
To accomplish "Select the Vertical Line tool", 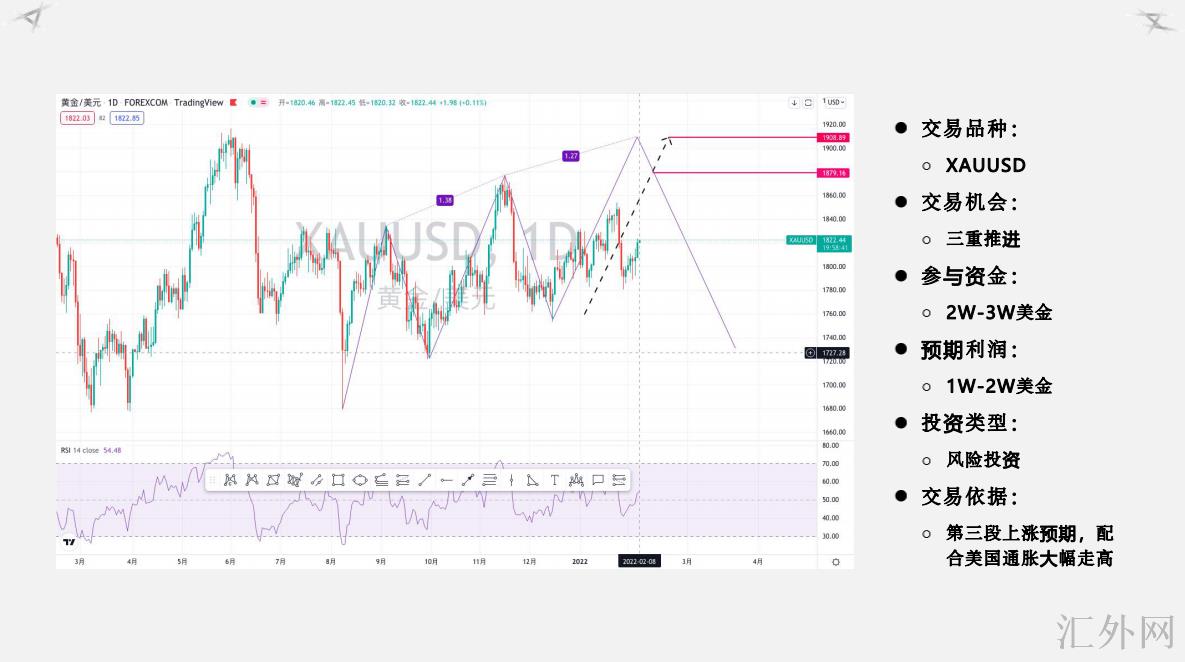I will click(512, 480).
